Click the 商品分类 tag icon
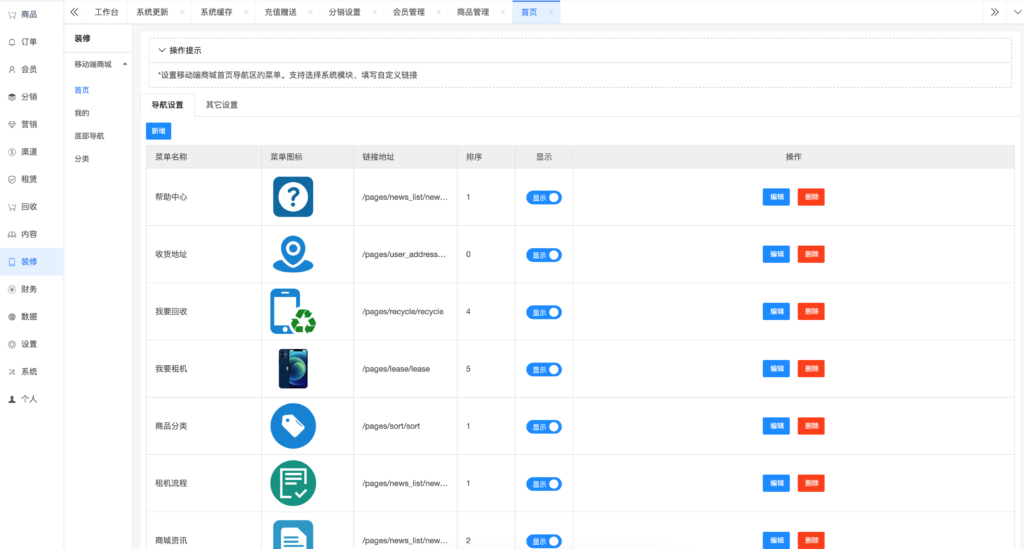1024x549 pixels. 293,426
